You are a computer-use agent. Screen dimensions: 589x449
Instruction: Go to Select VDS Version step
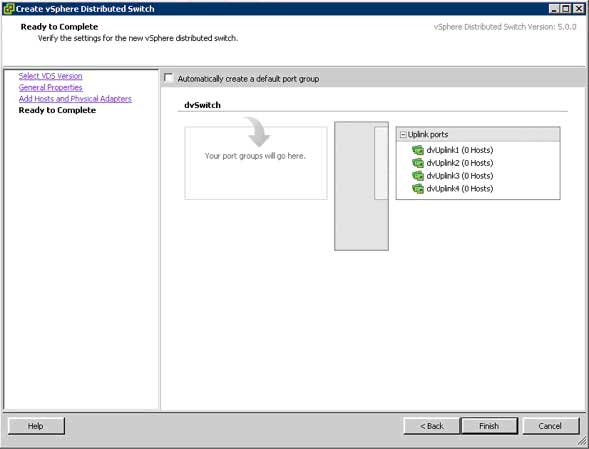click(x=50, y=76)
